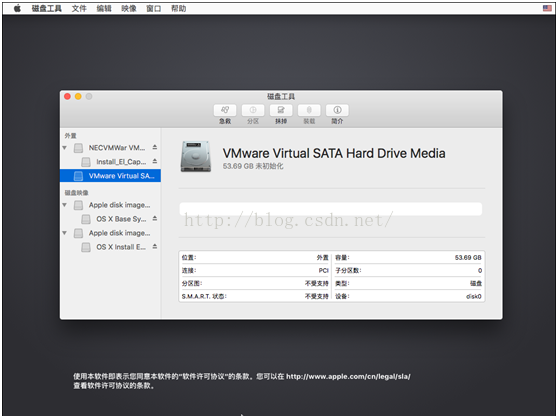
Task: Open the 帮助 menu
Action: 179,9
